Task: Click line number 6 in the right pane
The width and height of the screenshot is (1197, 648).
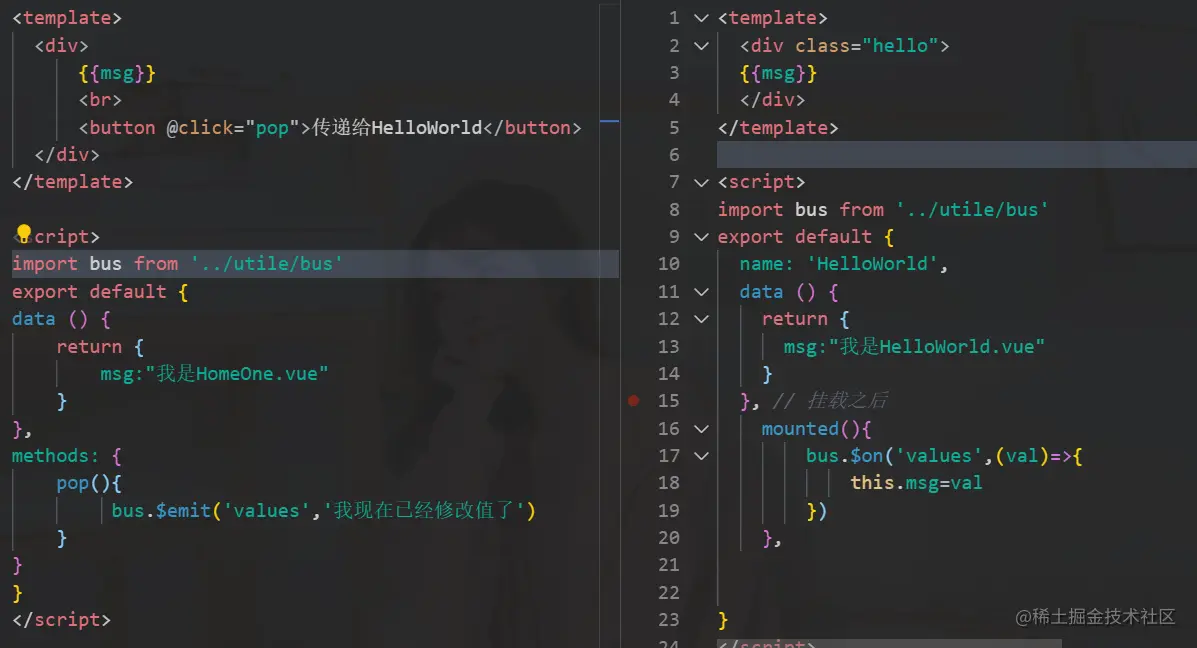Action: 673,154
